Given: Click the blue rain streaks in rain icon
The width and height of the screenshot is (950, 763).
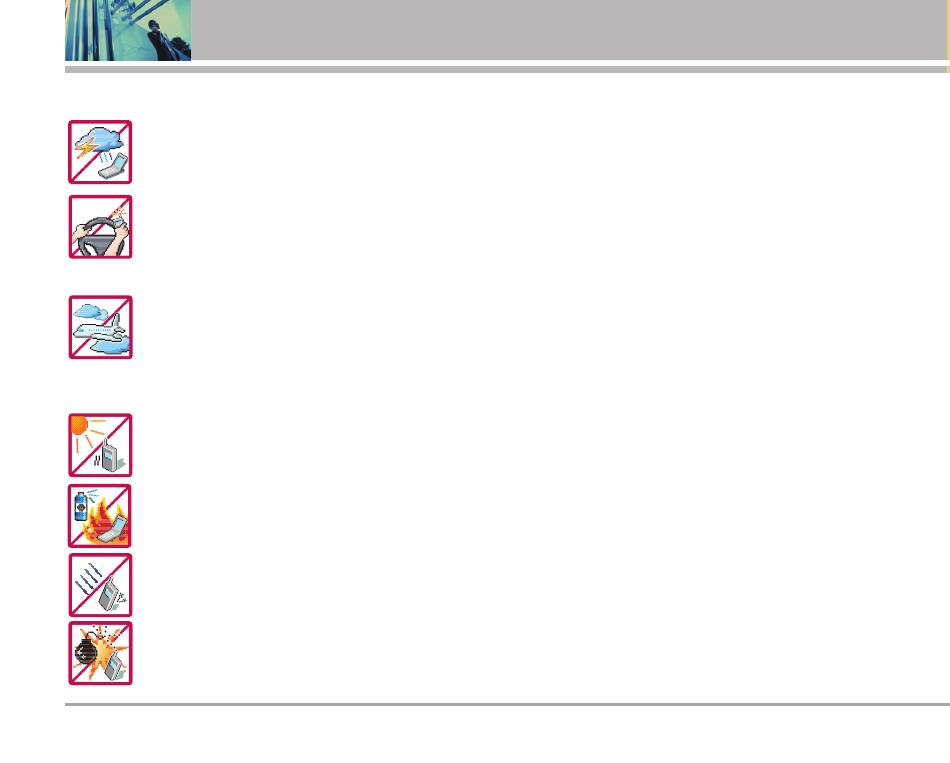Looking at the screenshot, I should point(88,579).
